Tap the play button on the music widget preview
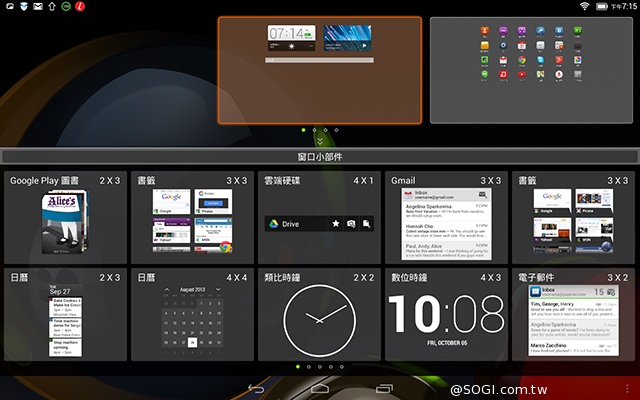This screenshot has height=400, width=640. 364,46
